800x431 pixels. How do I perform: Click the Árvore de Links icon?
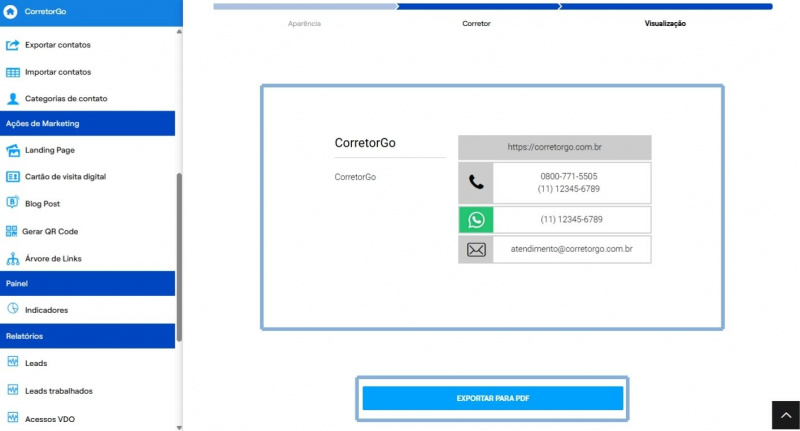pos(13,259)
